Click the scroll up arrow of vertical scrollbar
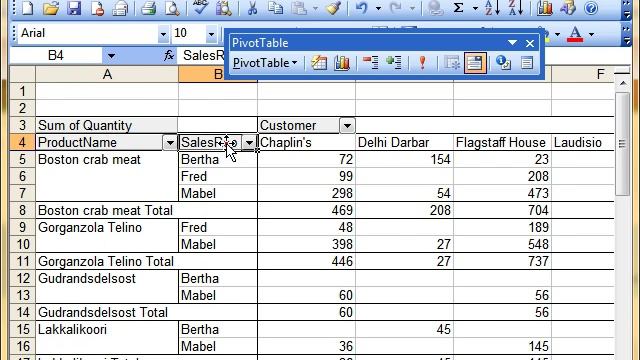This screenshot has width=640, height=360. click(x=622, y=83)
